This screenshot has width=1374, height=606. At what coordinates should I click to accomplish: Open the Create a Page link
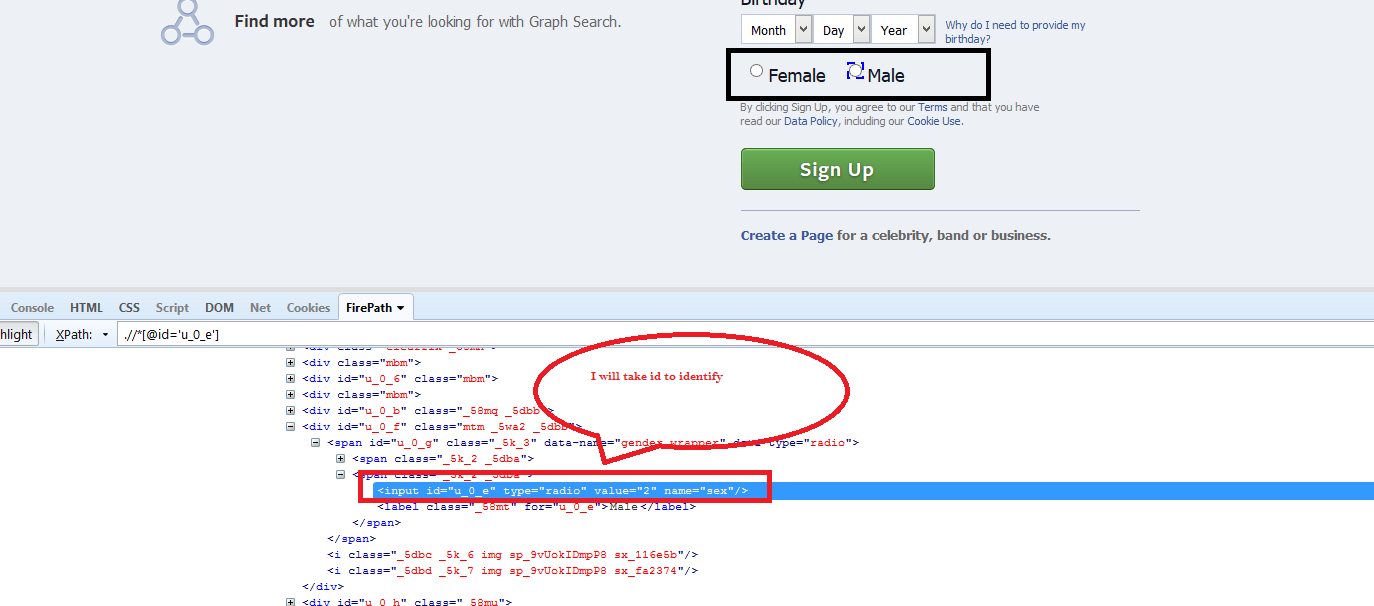(785, 235)
